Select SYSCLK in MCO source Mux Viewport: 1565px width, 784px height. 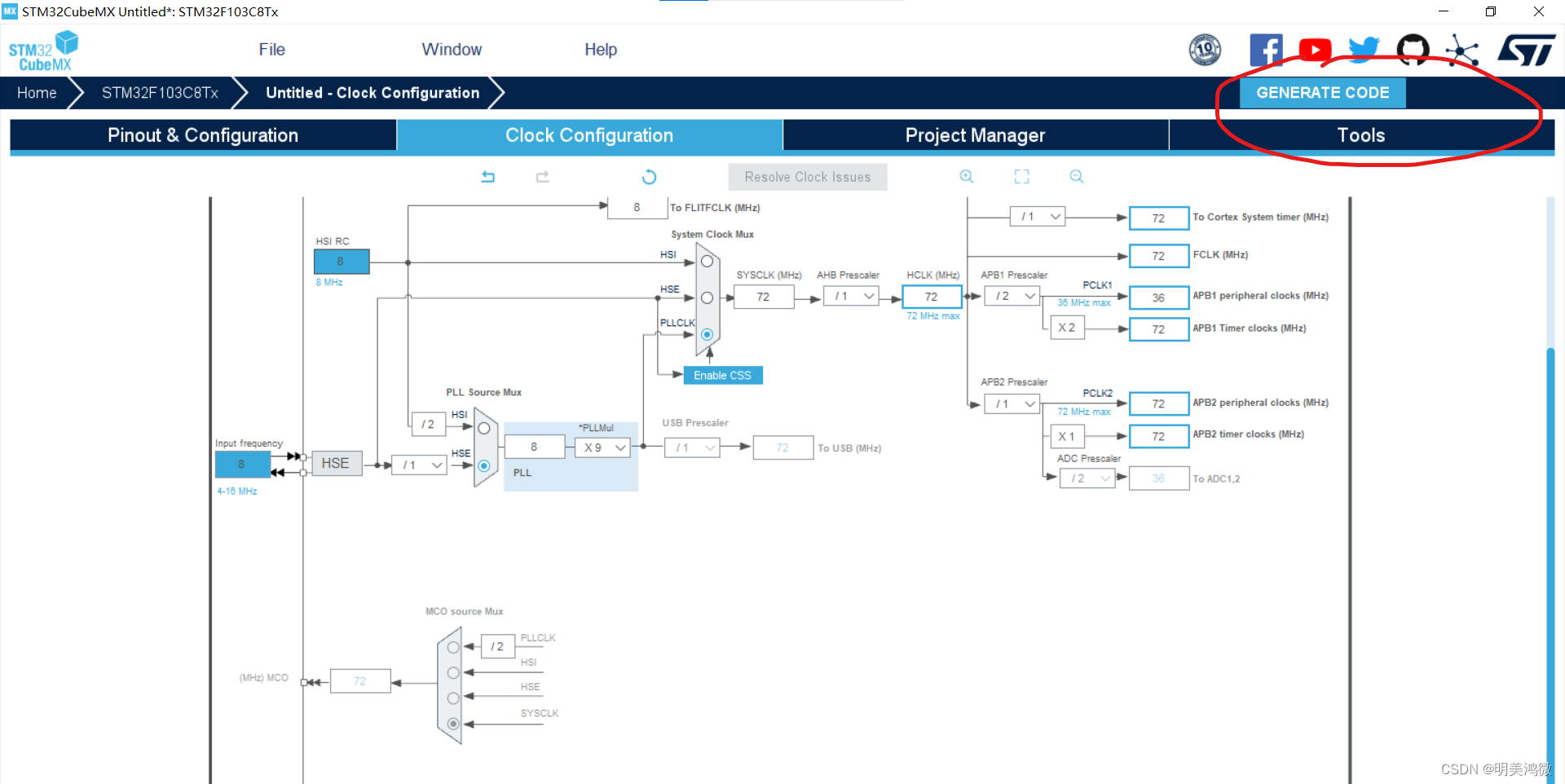(x=453, y=724)
